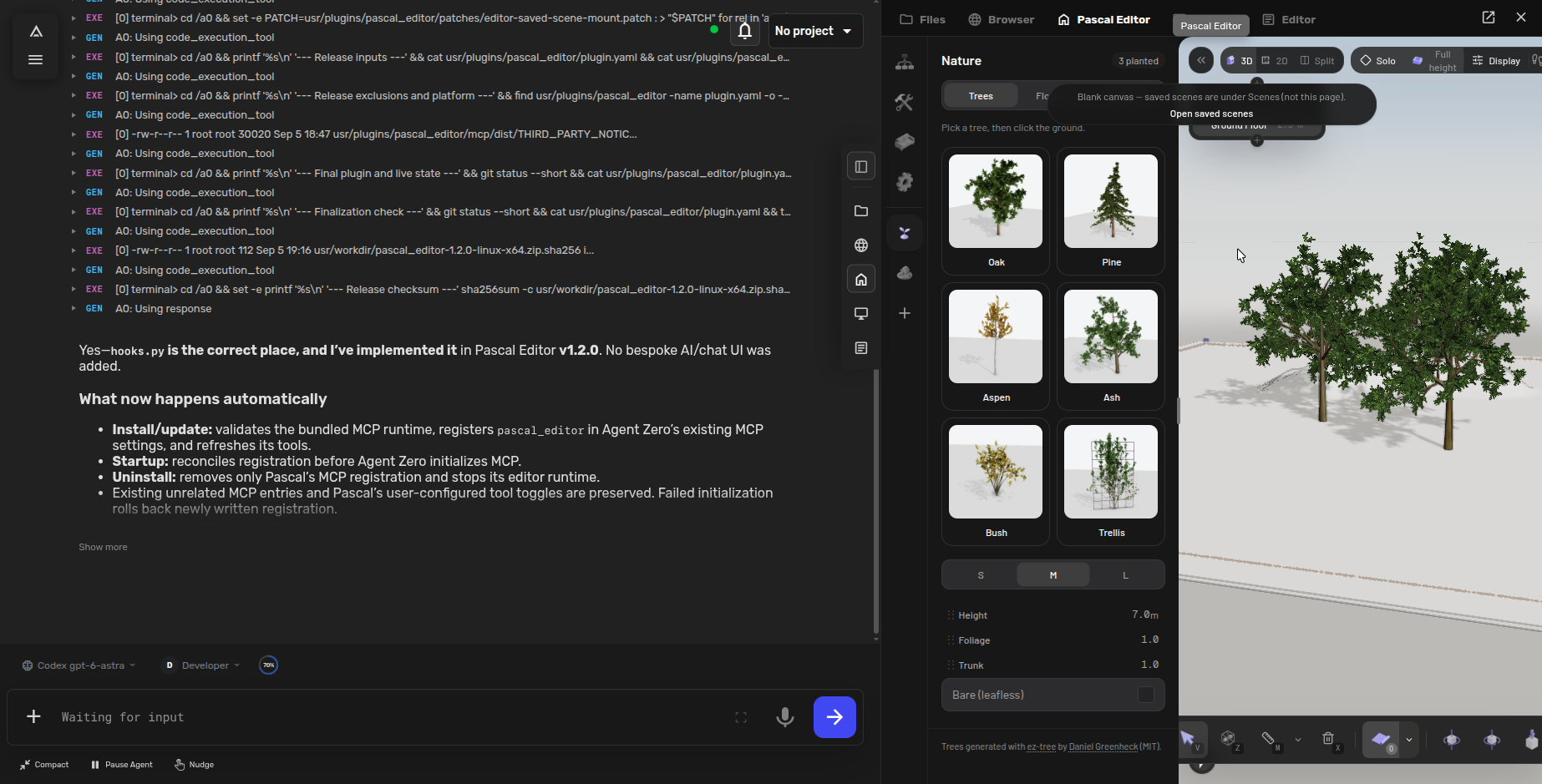Click Open saved scenes
1542x784 pixels.
1211,114
